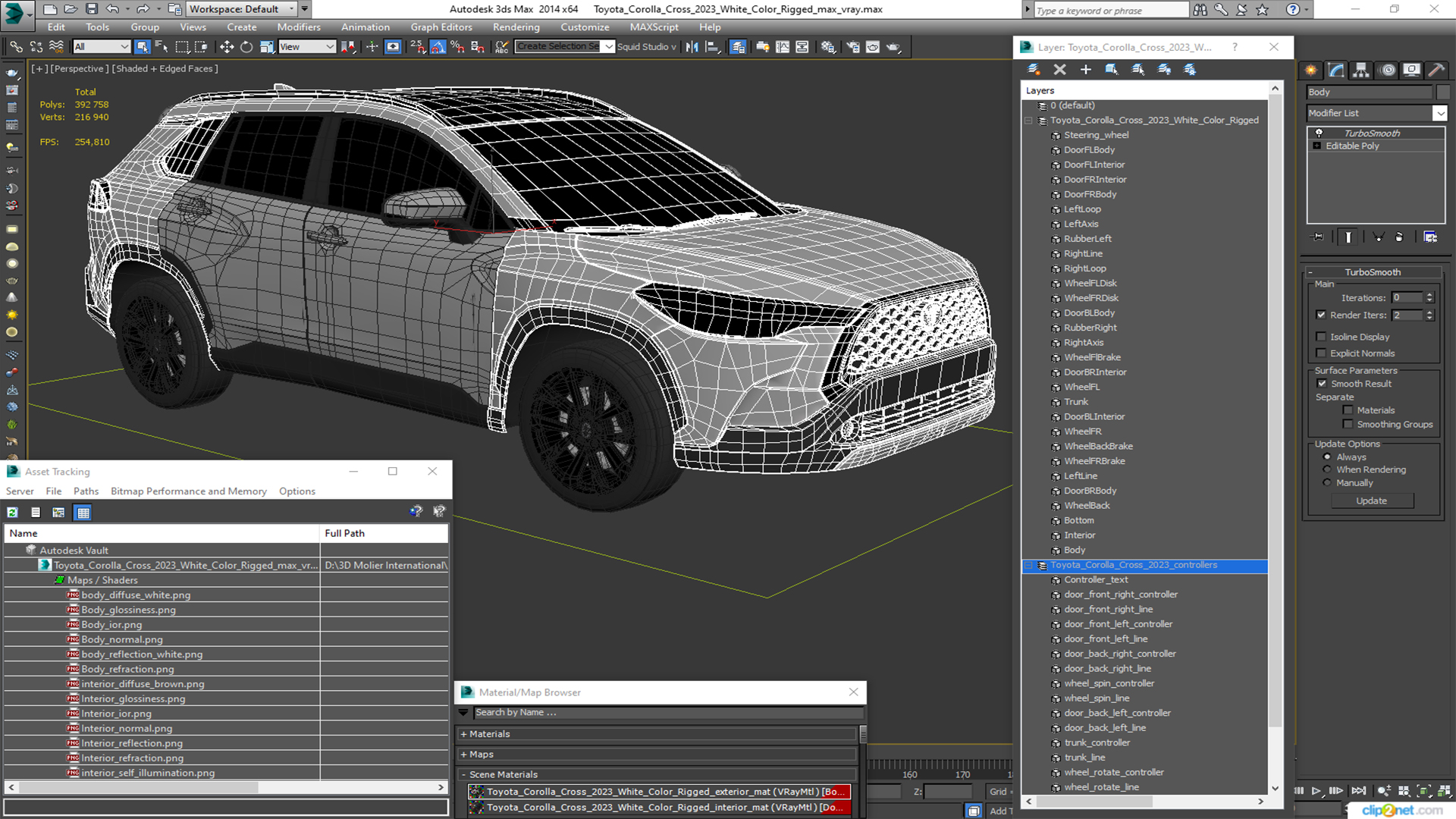Select Manually update option
This screenshot has width=1456, height=819.
click(x=1327, y=483)
